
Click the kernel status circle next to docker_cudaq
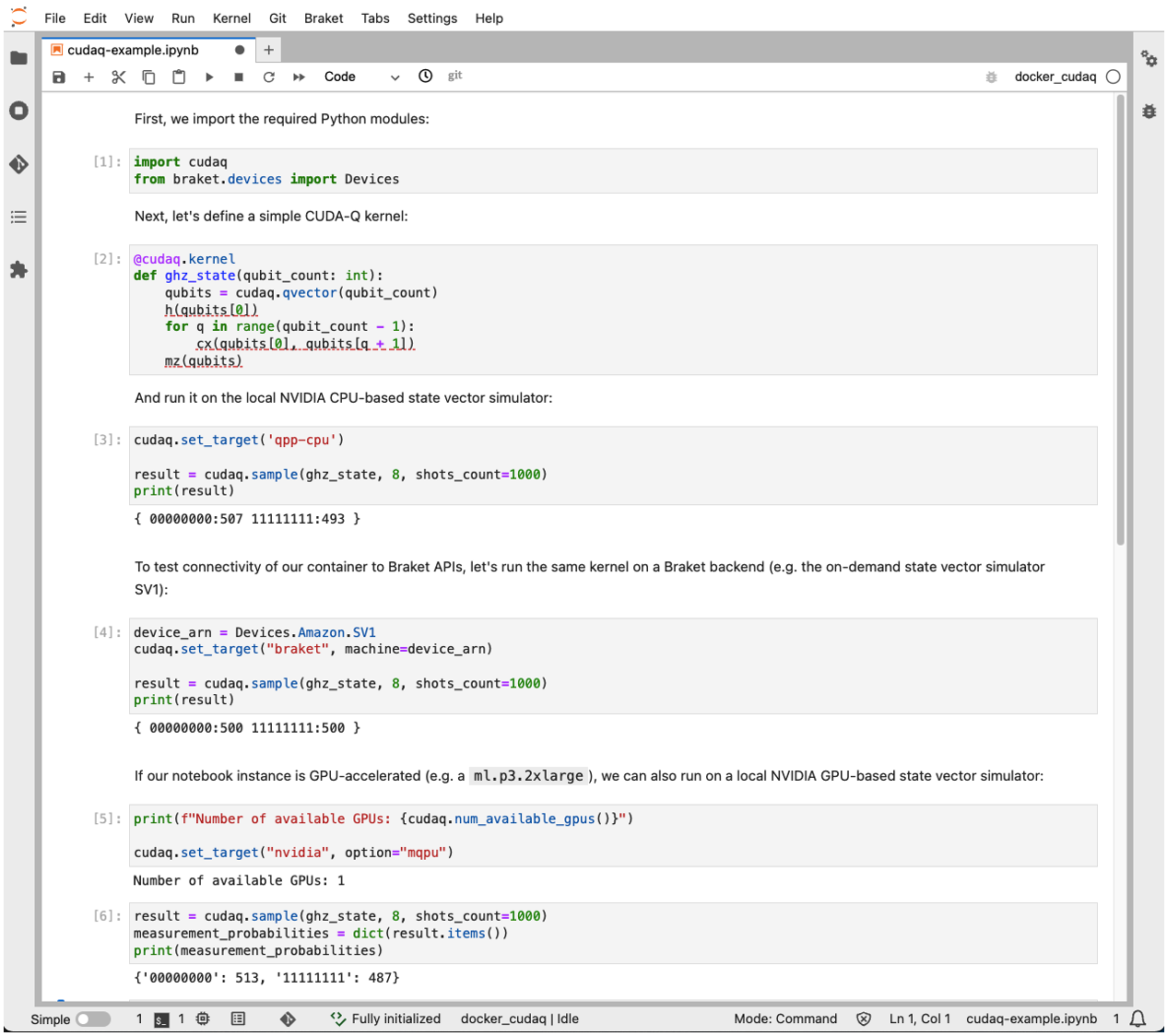1114,77
